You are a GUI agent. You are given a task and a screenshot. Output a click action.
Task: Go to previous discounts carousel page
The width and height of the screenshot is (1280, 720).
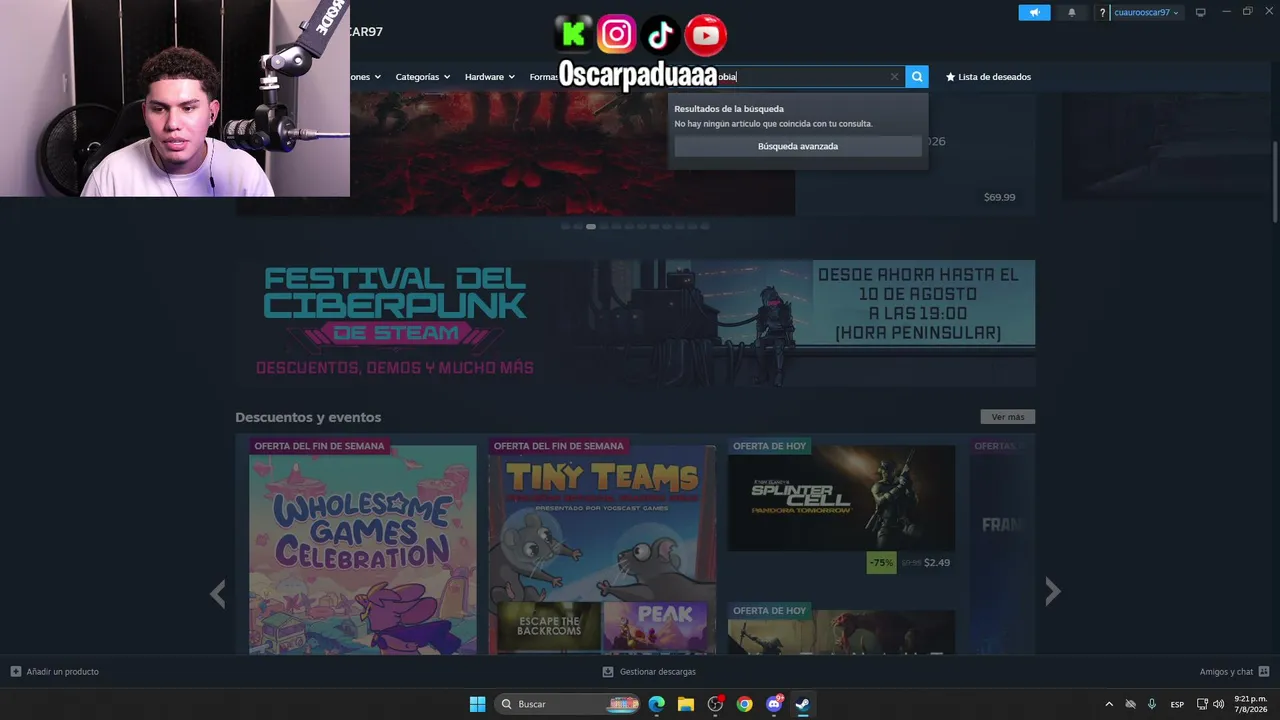tap(217, 593)
